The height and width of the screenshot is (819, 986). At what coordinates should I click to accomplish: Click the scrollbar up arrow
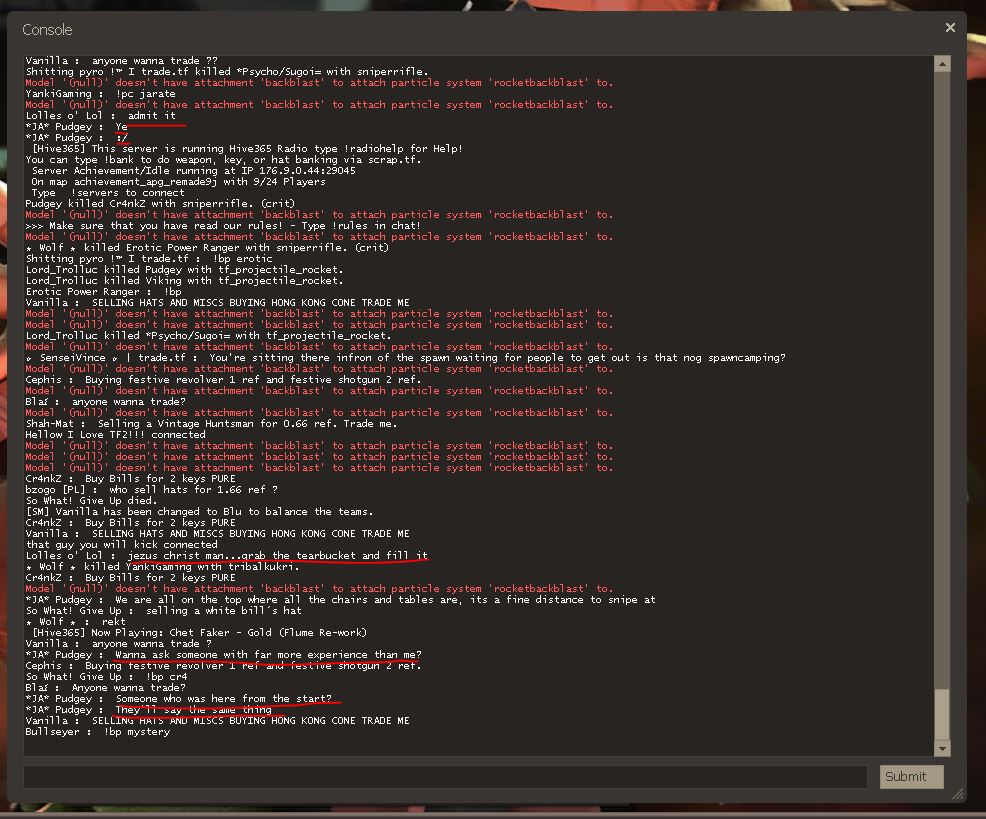pos(941,64)
